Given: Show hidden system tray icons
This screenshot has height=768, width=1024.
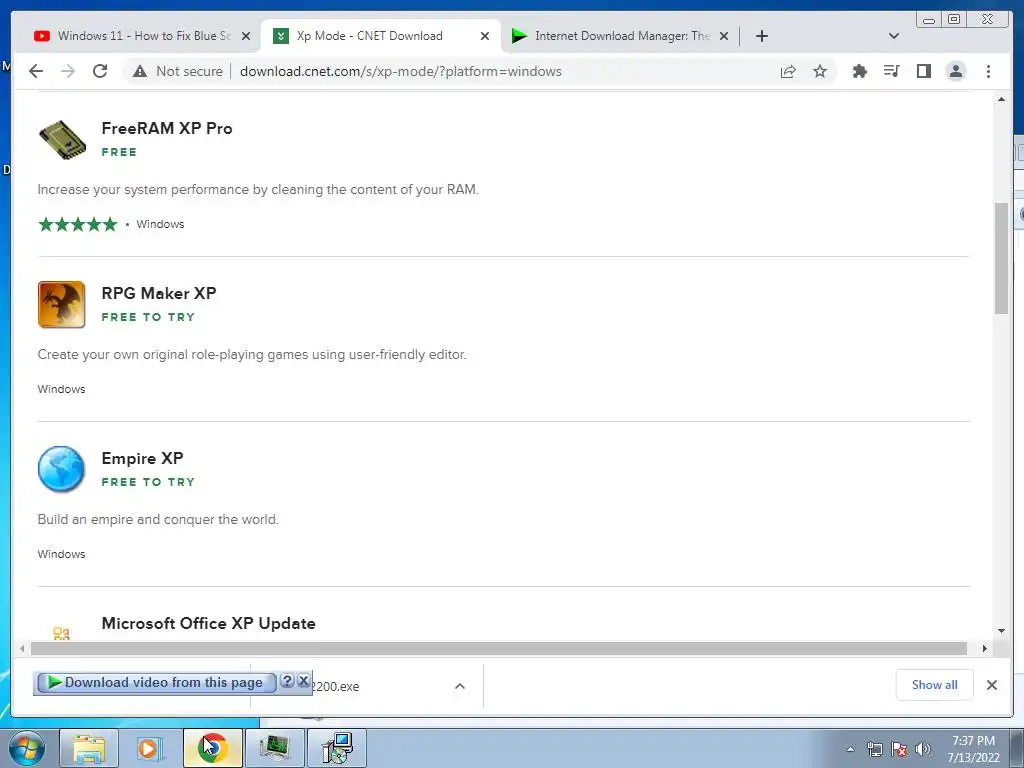Looking at the screenshot, I should click(x=850, y=749).
